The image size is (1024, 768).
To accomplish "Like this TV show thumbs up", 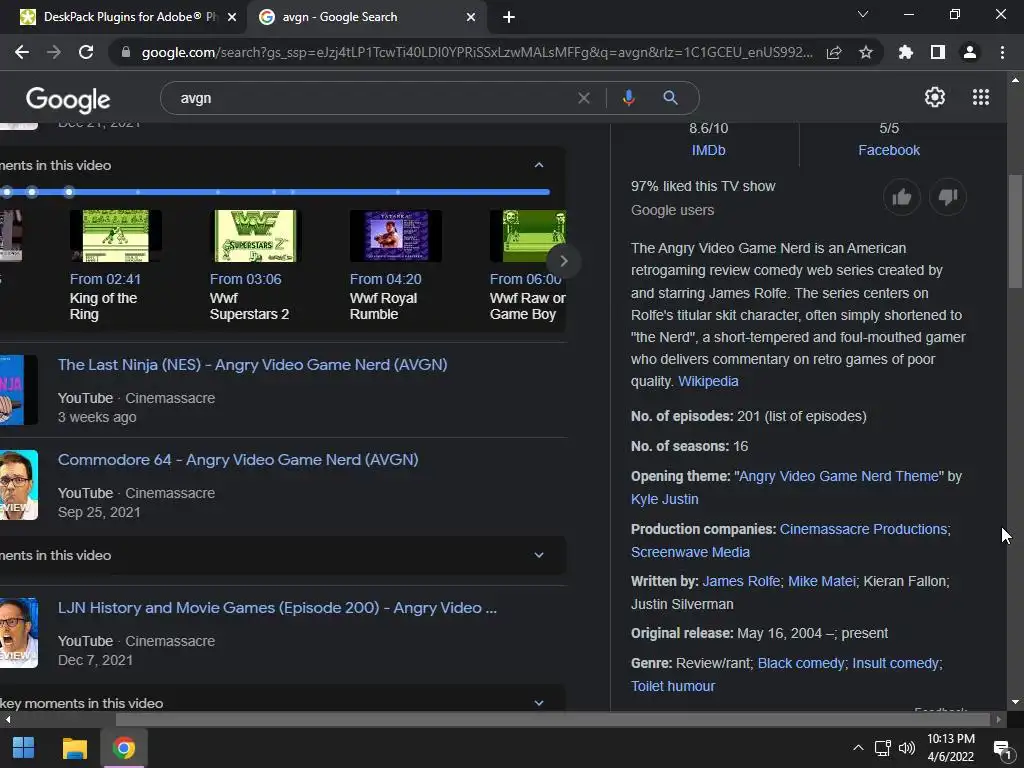I will click(902, 197).
